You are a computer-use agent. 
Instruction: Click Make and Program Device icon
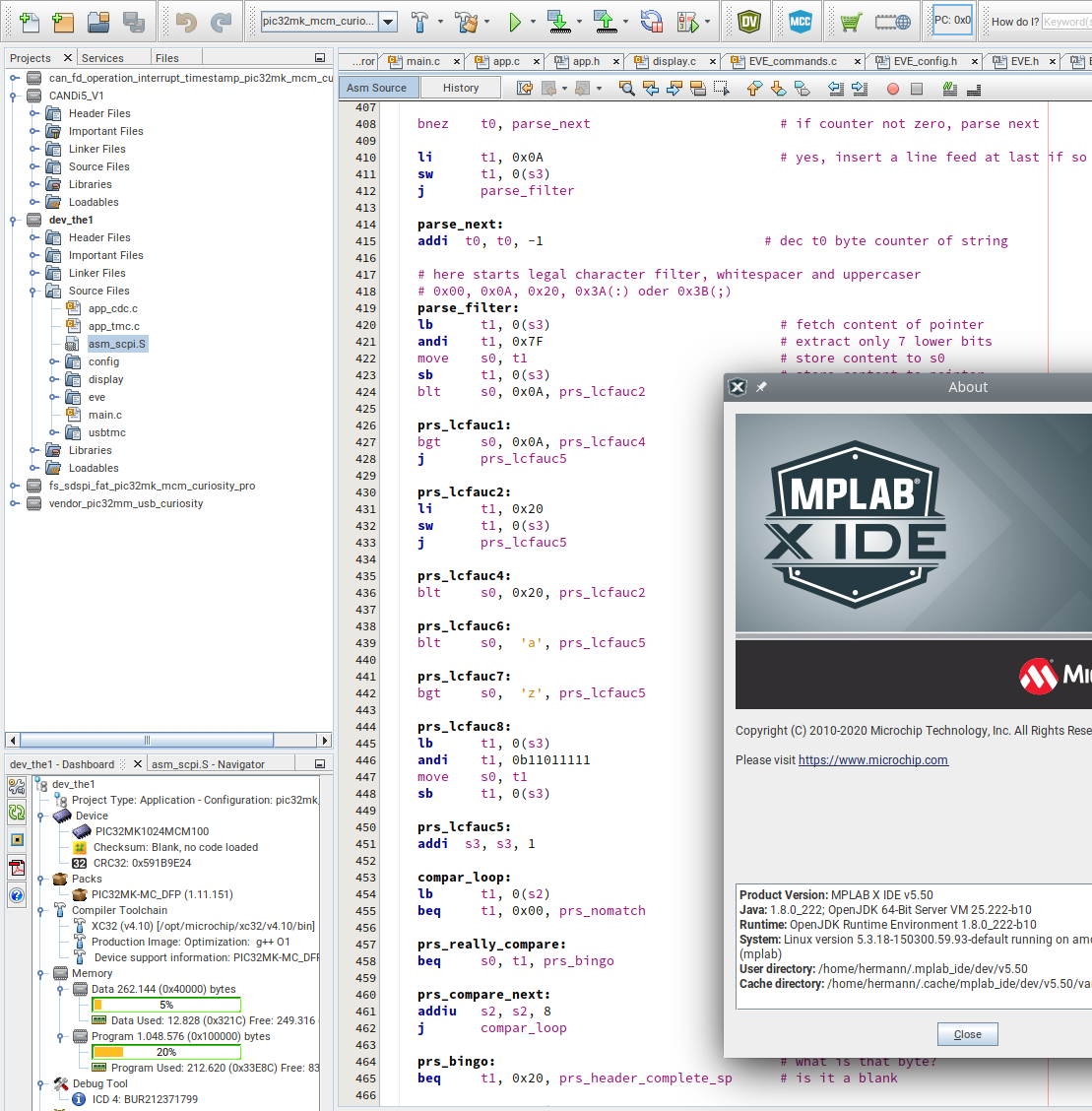[x=559, y=22]
